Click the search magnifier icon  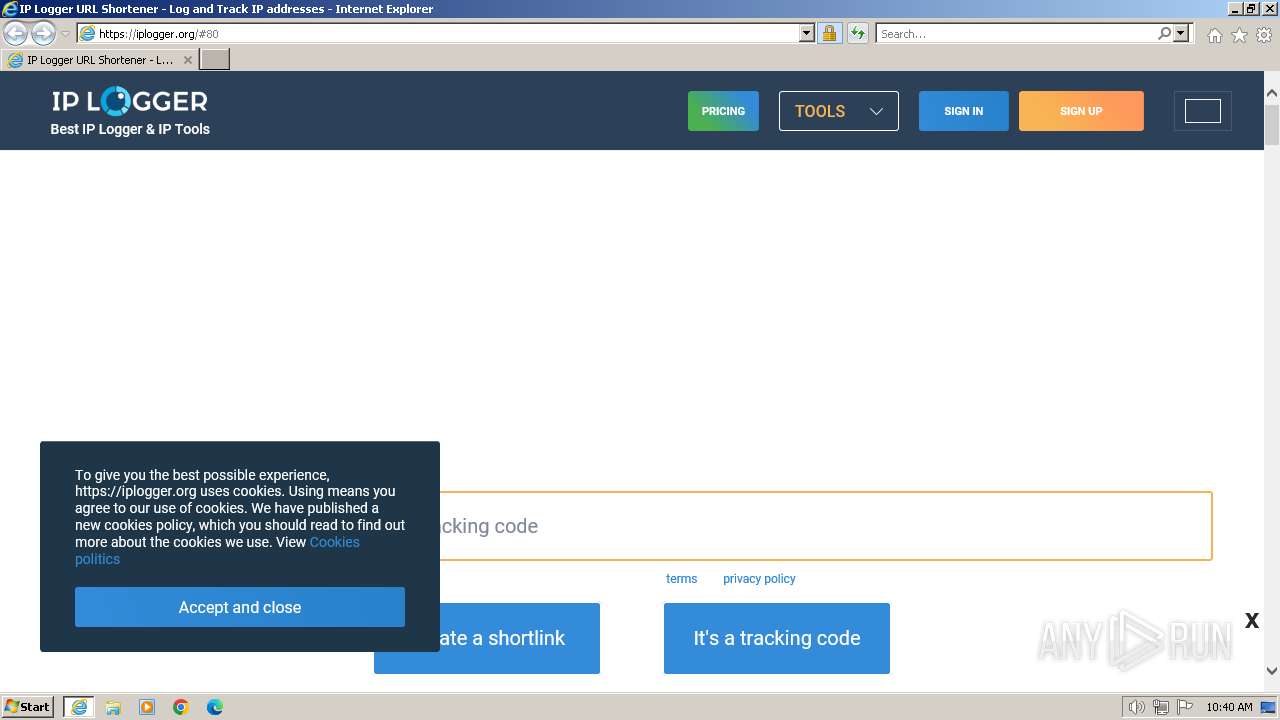click(x=1164, y=33)
